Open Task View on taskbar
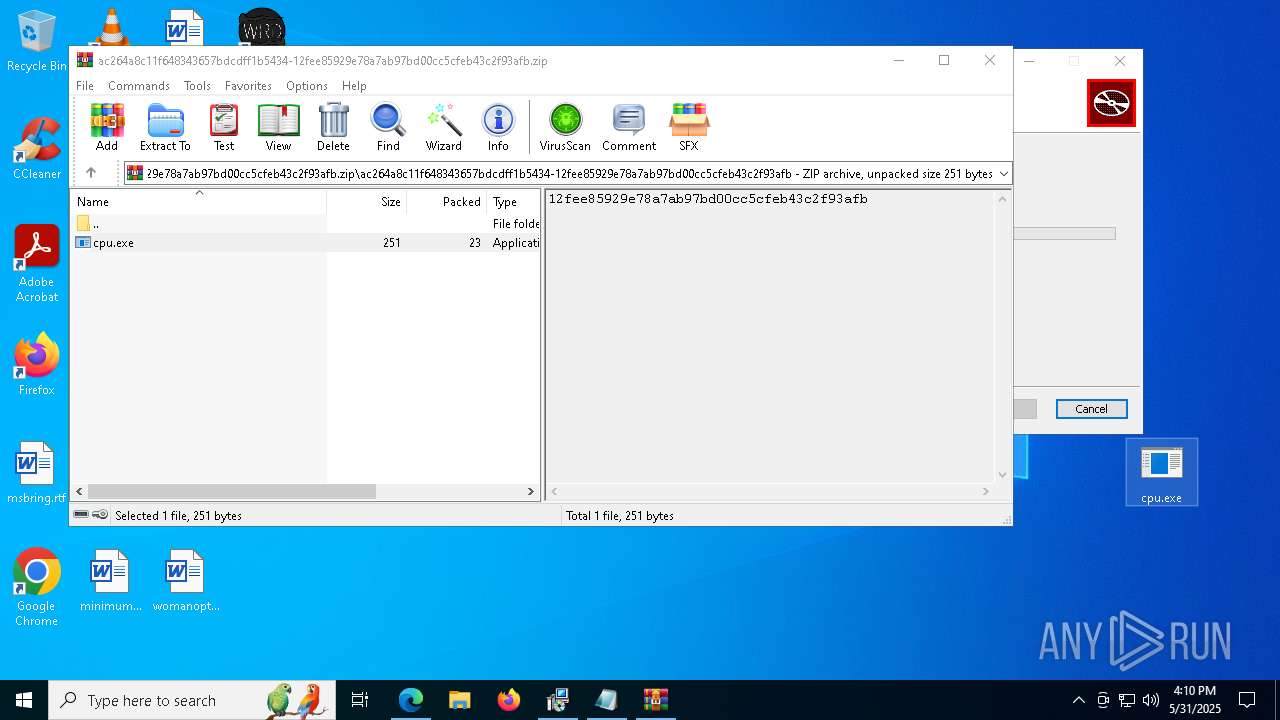The image size is (1280, 720). [x=360, y=700]
